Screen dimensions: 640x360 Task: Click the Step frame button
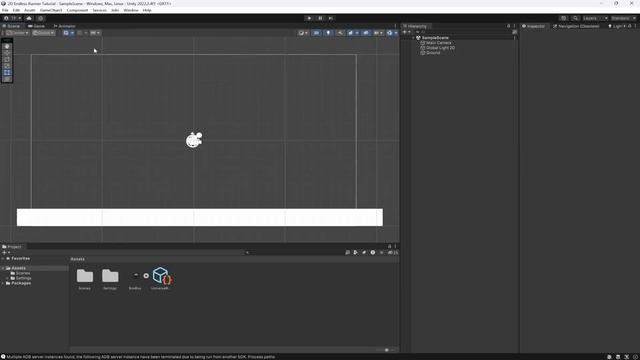click(x=331, y=18)
